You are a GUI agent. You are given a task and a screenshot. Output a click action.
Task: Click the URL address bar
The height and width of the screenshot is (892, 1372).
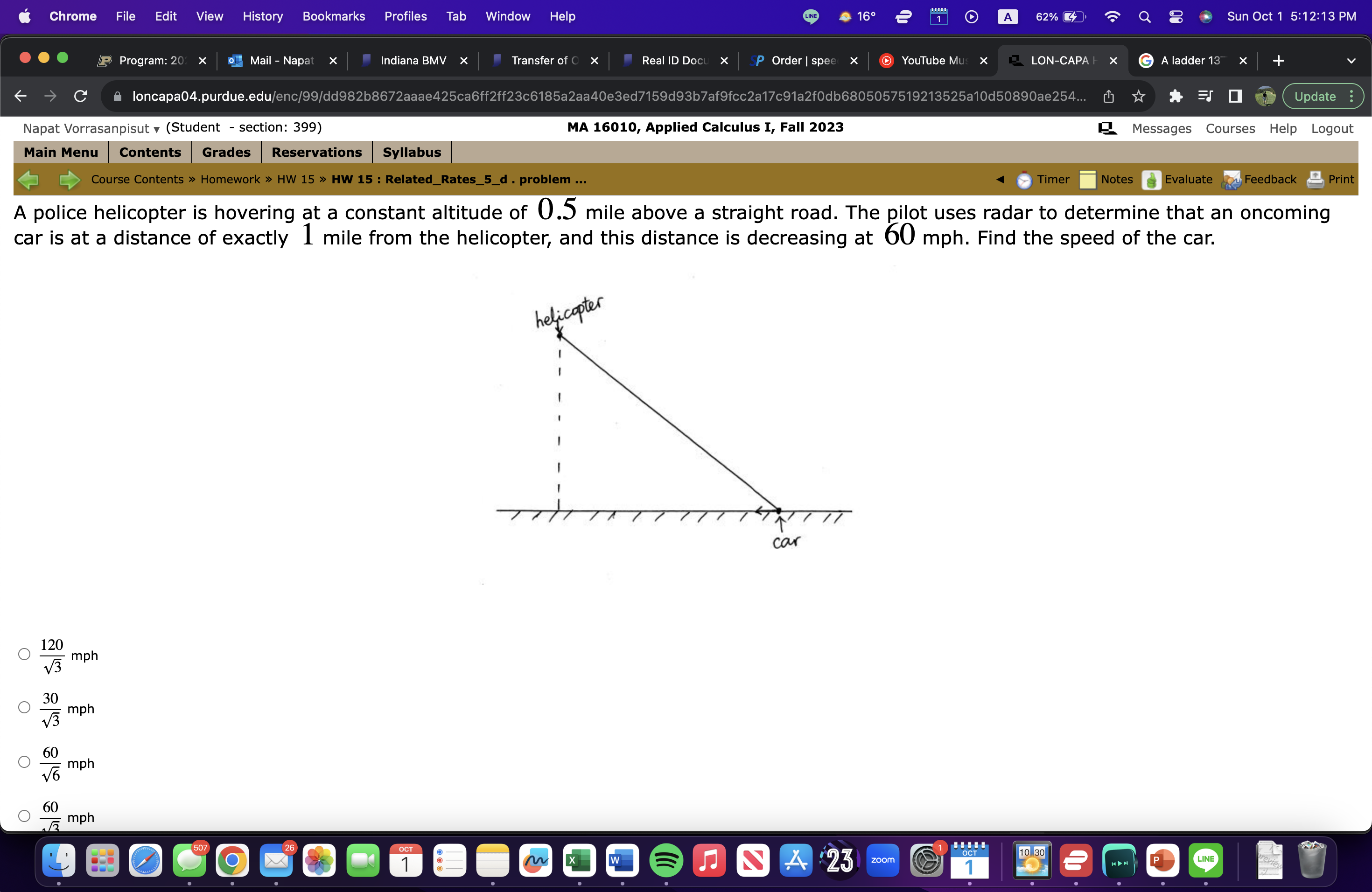coord(605,96)
